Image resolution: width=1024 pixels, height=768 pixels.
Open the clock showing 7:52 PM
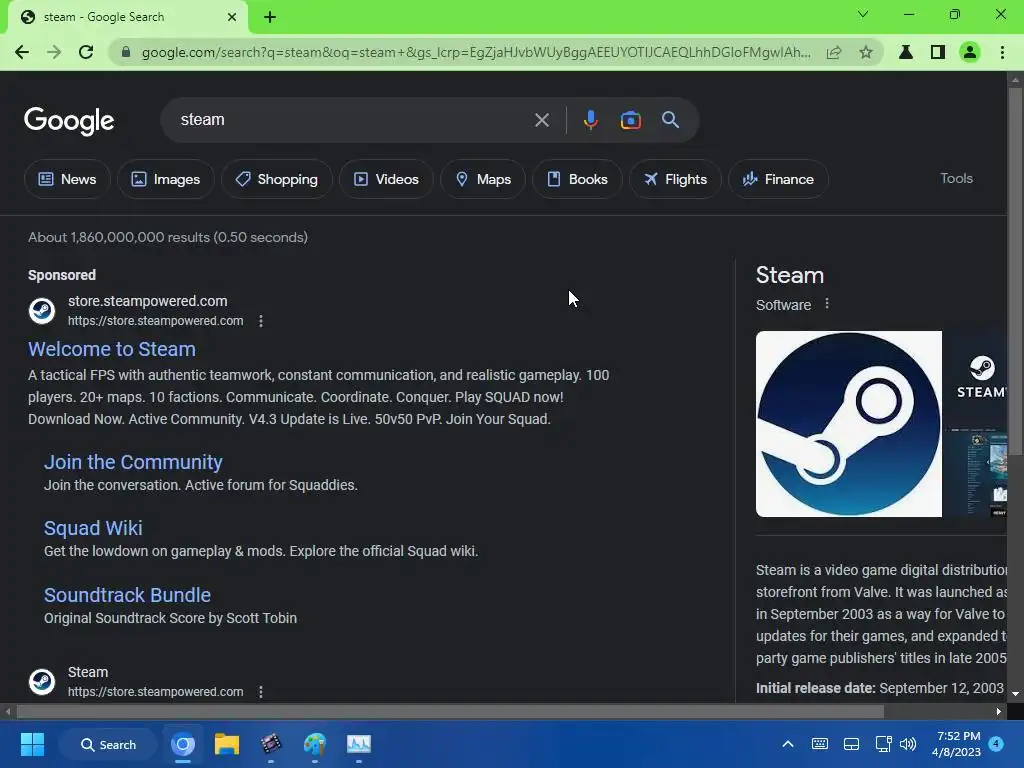pyautogui.click(x=955, y=744)
